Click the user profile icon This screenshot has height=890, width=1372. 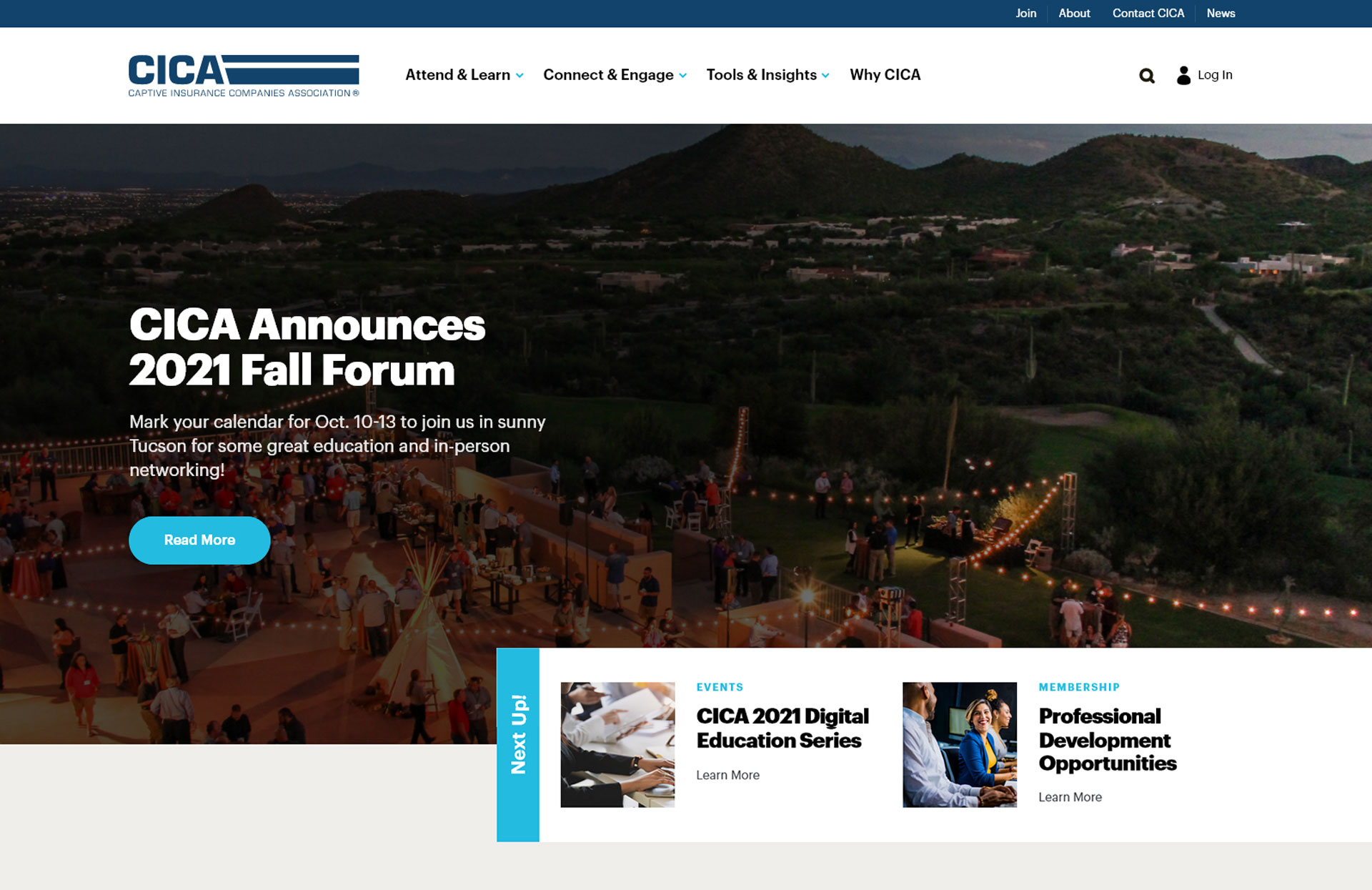click(x=1183, y=75)
